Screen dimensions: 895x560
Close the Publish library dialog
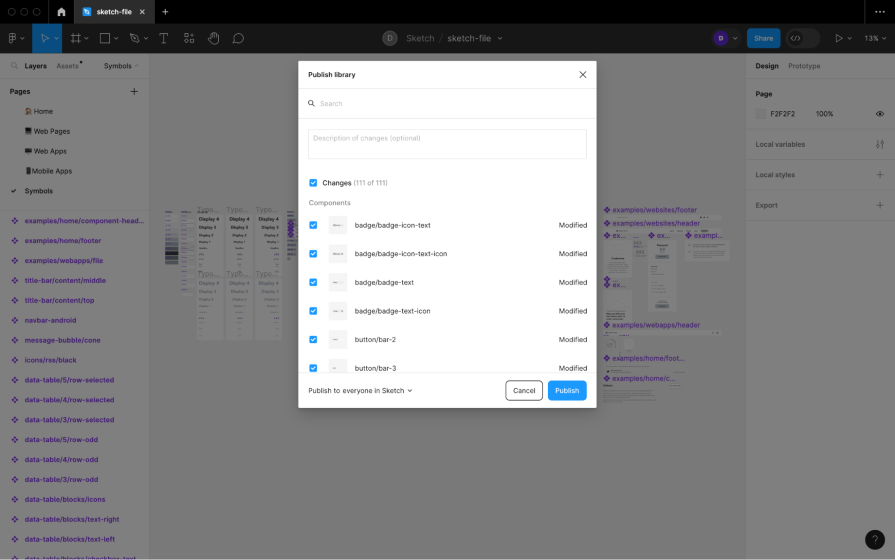[x=583, y=74]
